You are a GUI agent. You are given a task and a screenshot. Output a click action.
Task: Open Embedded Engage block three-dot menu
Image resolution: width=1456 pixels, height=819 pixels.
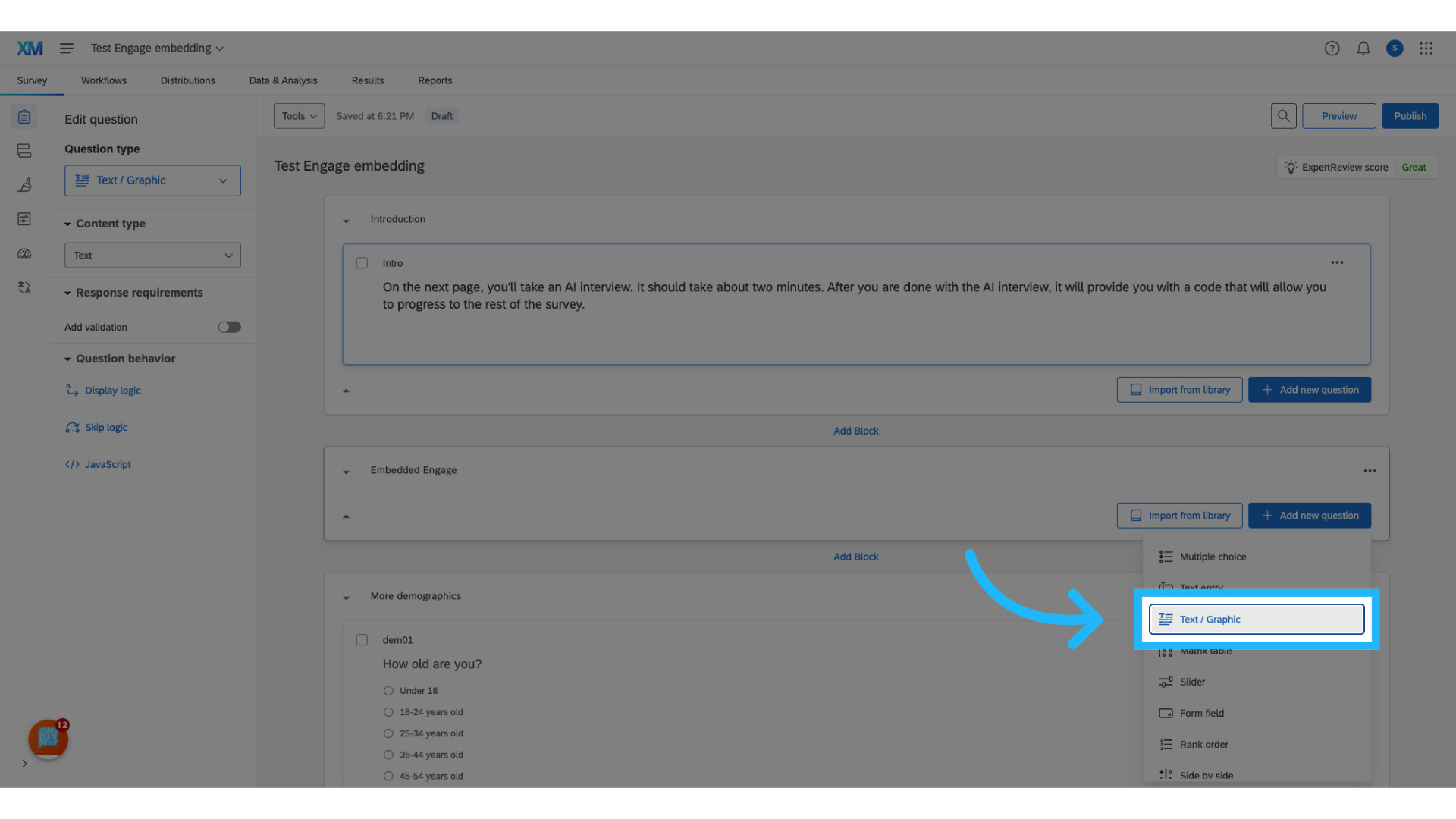pos(1370,471)
